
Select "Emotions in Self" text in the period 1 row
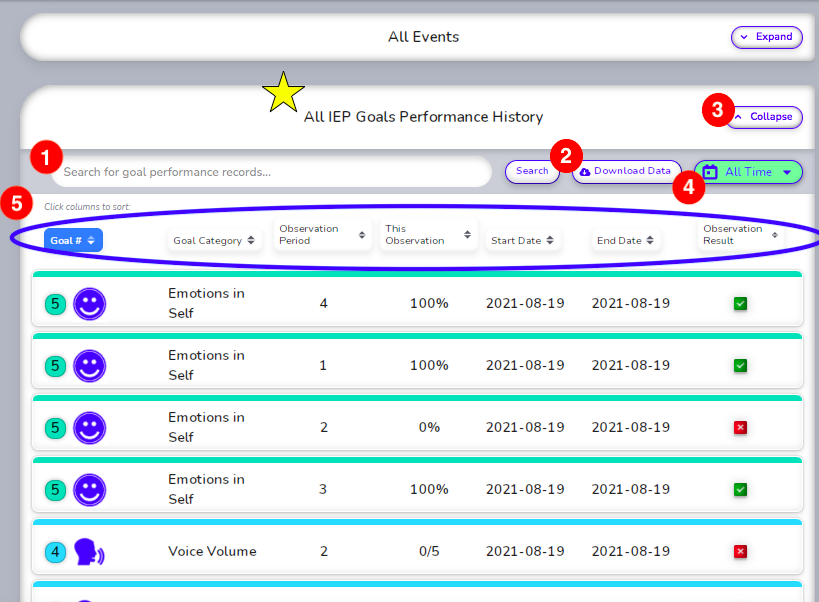click(206, 365)
